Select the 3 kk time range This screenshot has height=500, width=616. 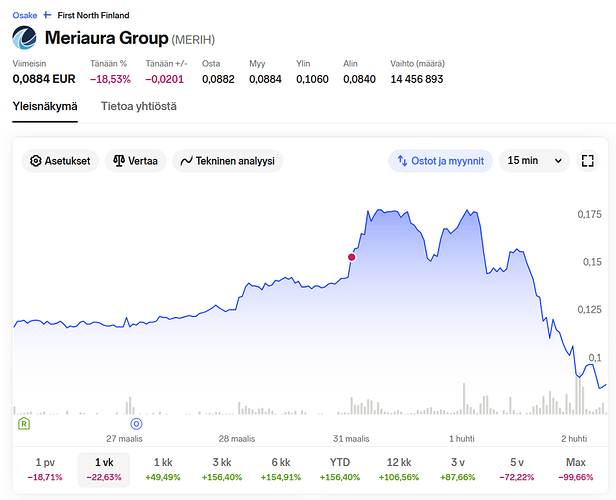(222, 469)
